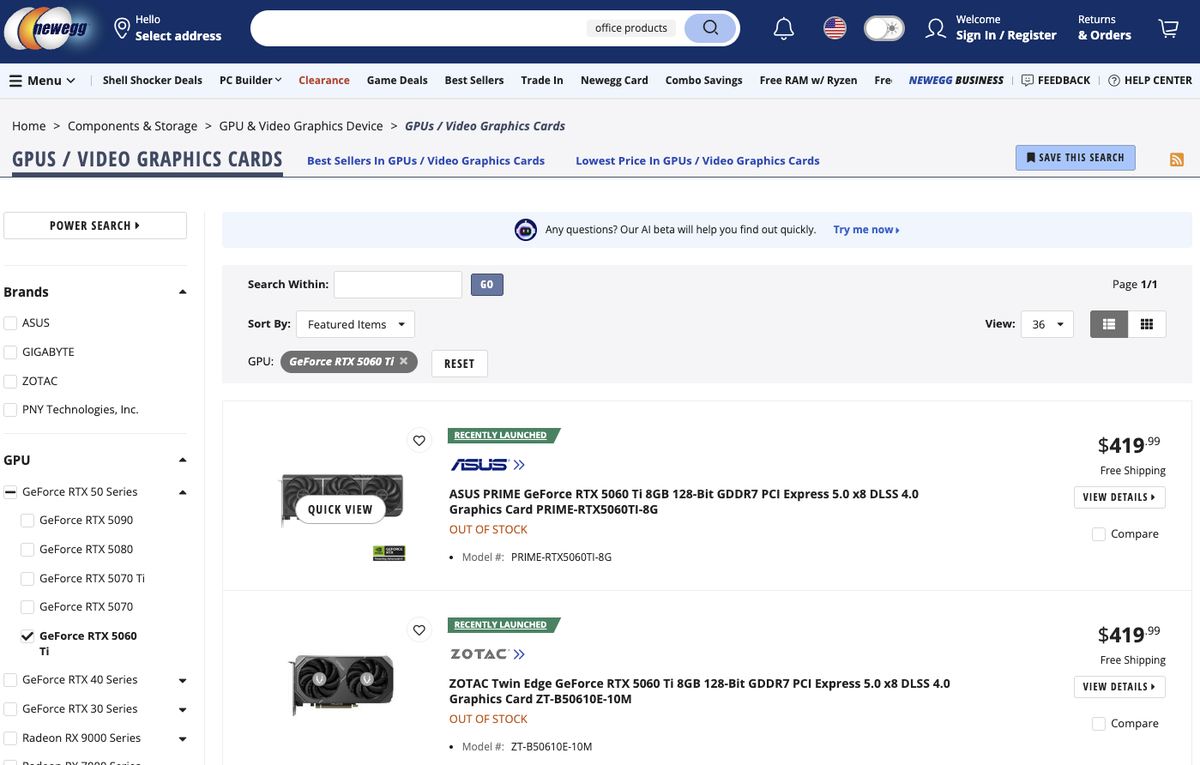Screen dimensions: 1200x765
Task: Switch to list view icon
Action: (x=1109, y=324)
